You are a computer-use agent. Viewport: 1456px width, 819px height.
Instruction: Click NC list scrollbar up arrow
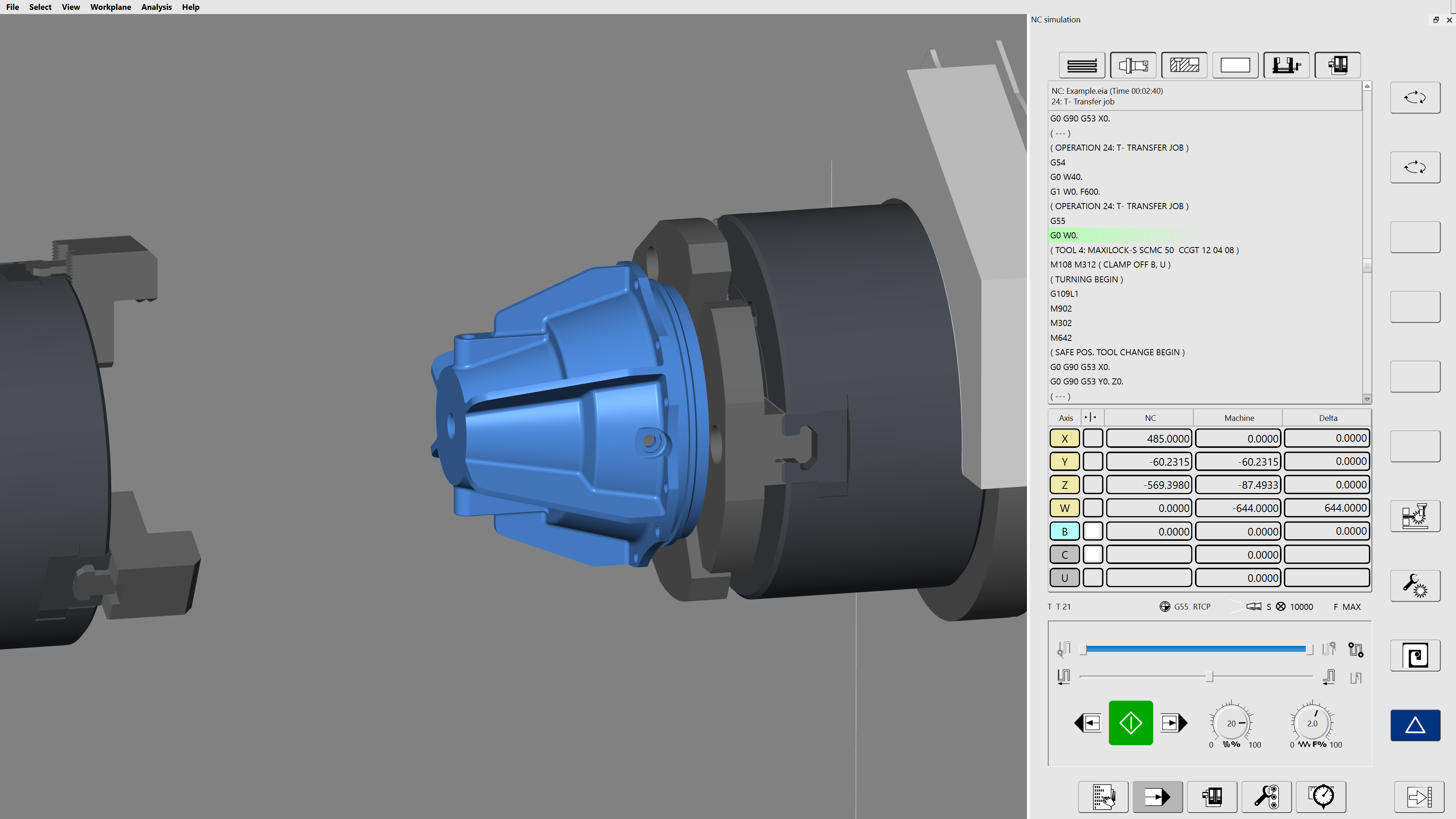click(x=1367, y=87)
